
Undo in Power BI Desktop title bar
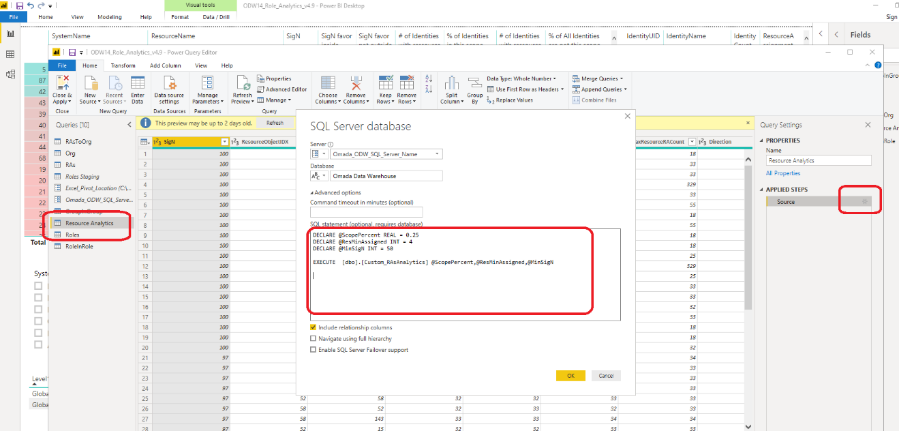[30, 6]
